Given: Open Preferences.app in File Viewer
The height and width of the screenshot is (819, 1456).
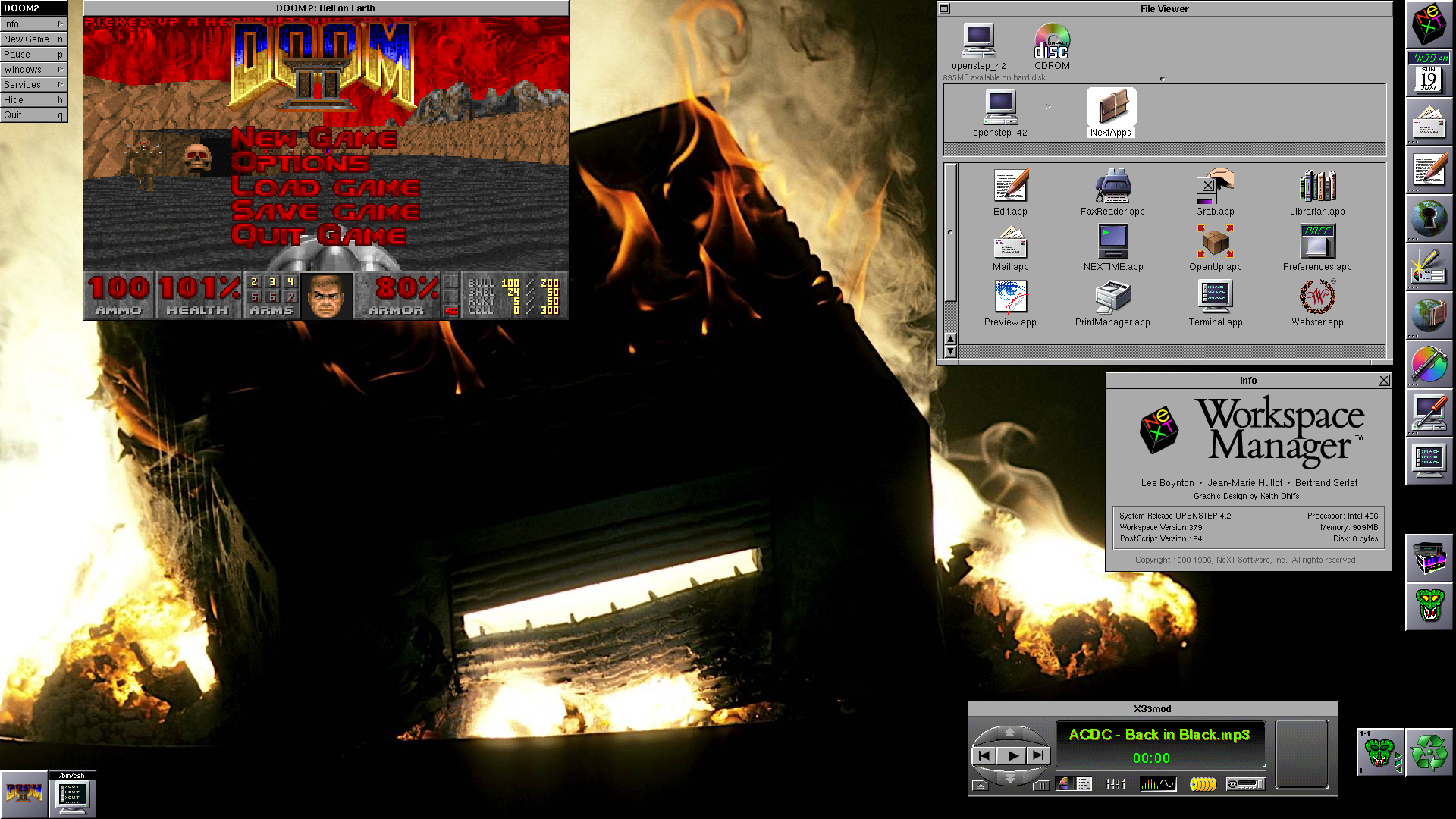Looking at the screenshot, I should click(x=1317, y=242).
